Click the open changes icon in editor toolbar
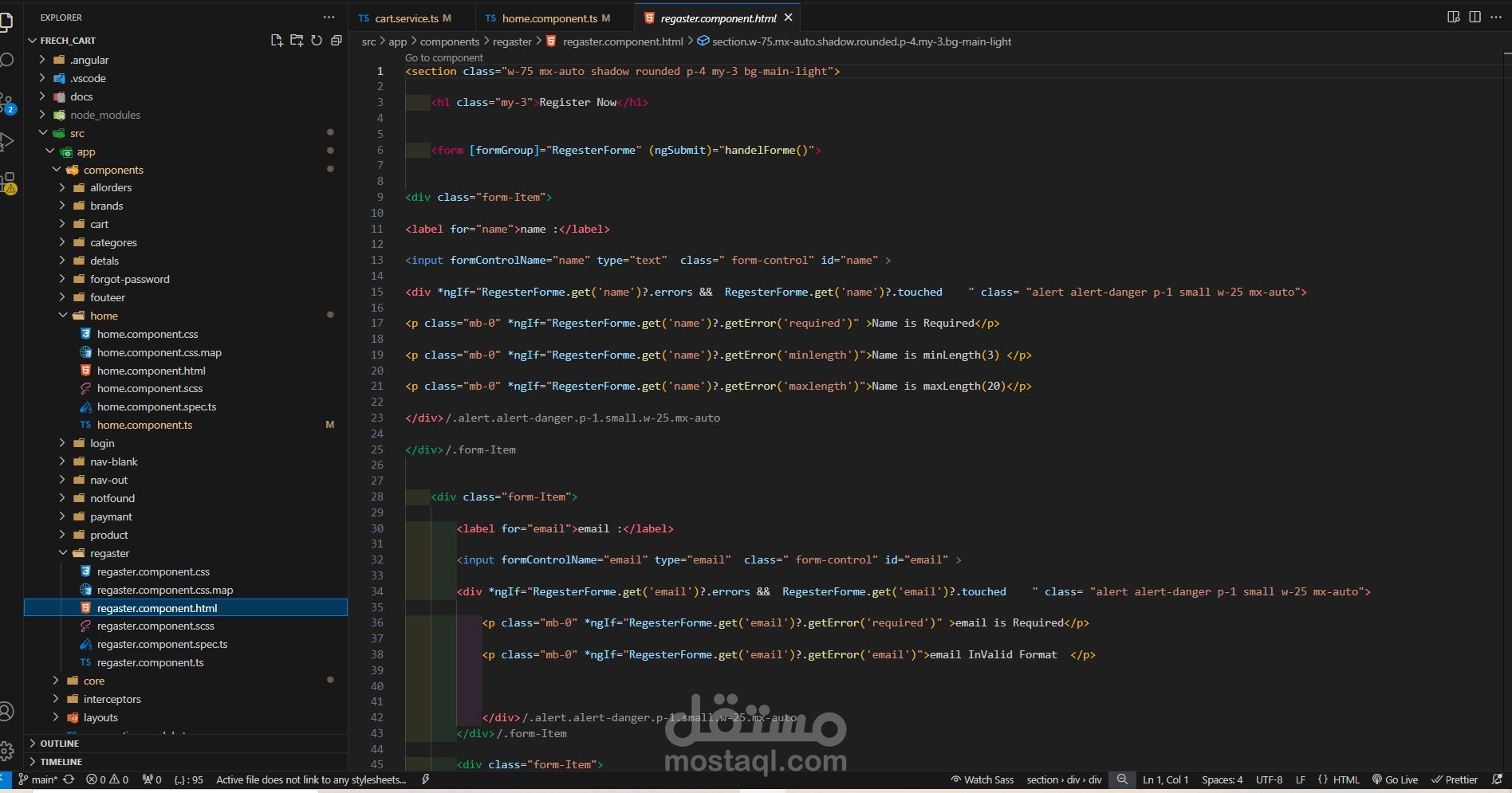The width and height of the screenshot is (1512, 793). tap(1454, 17)
